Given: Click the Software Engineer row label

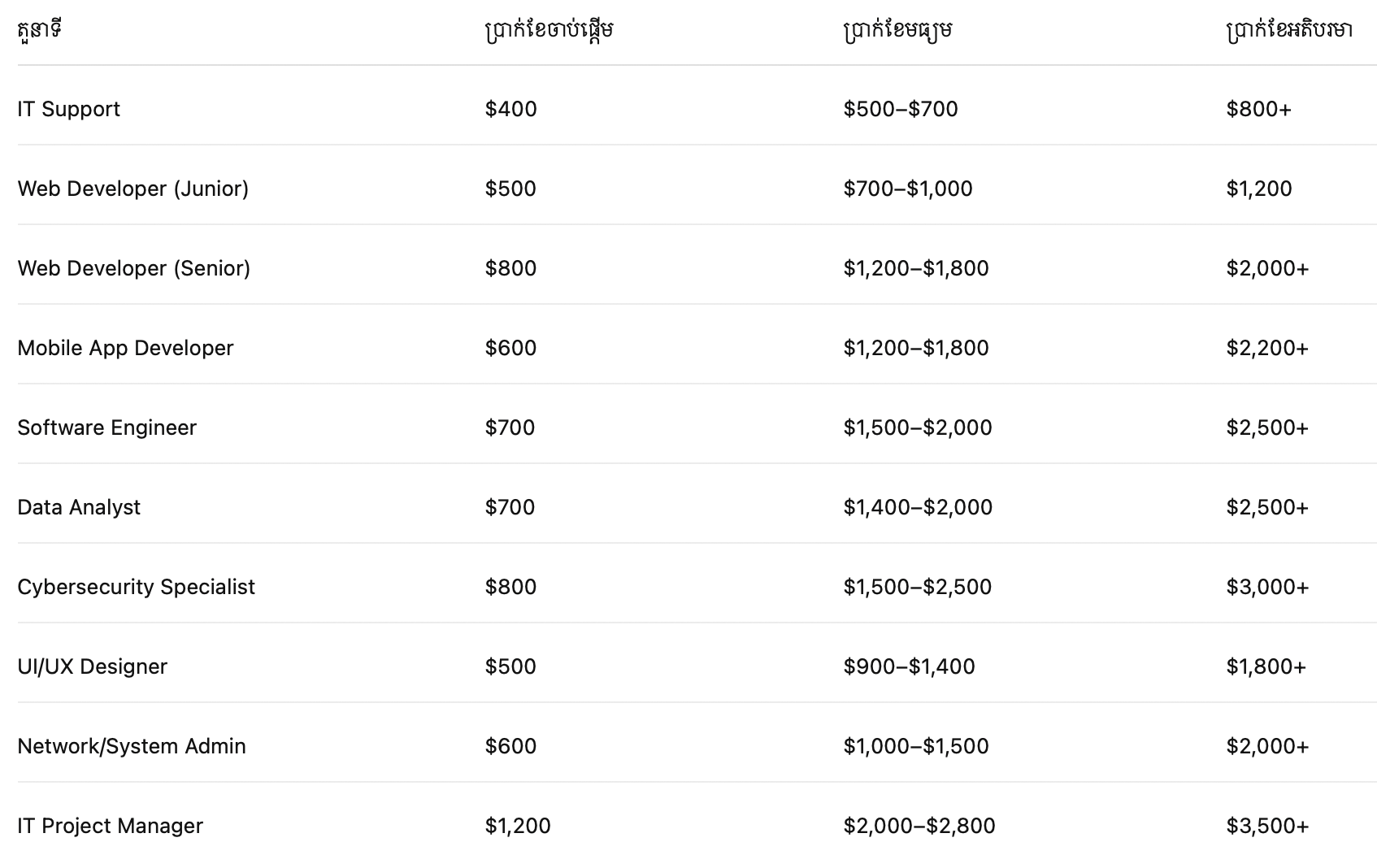Looking at the screenshot, I should 107,427.
